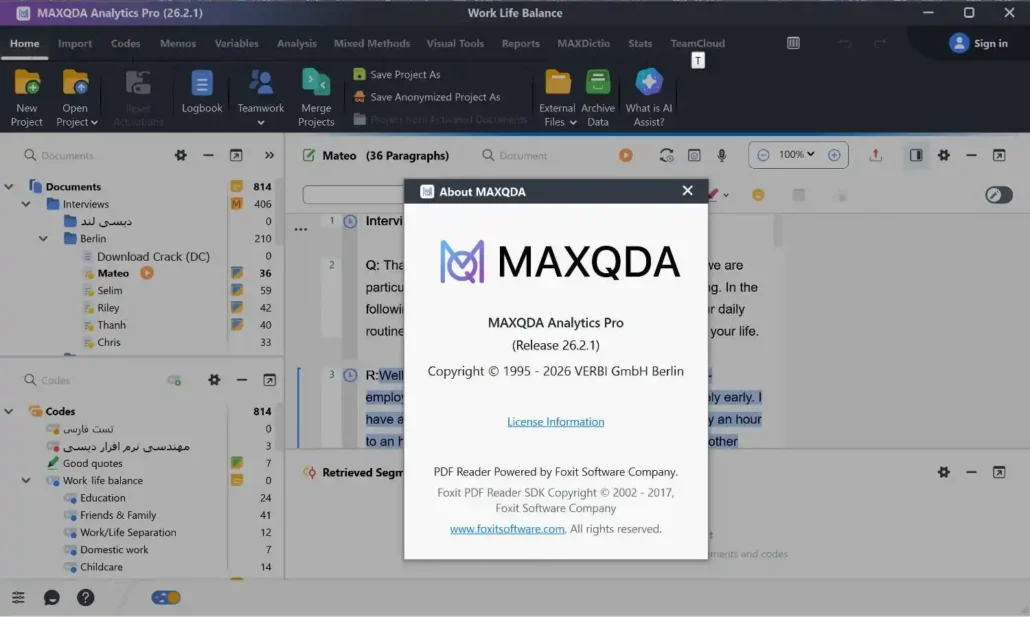
Task: Select the Childcare code
Action: click(101, 567)
